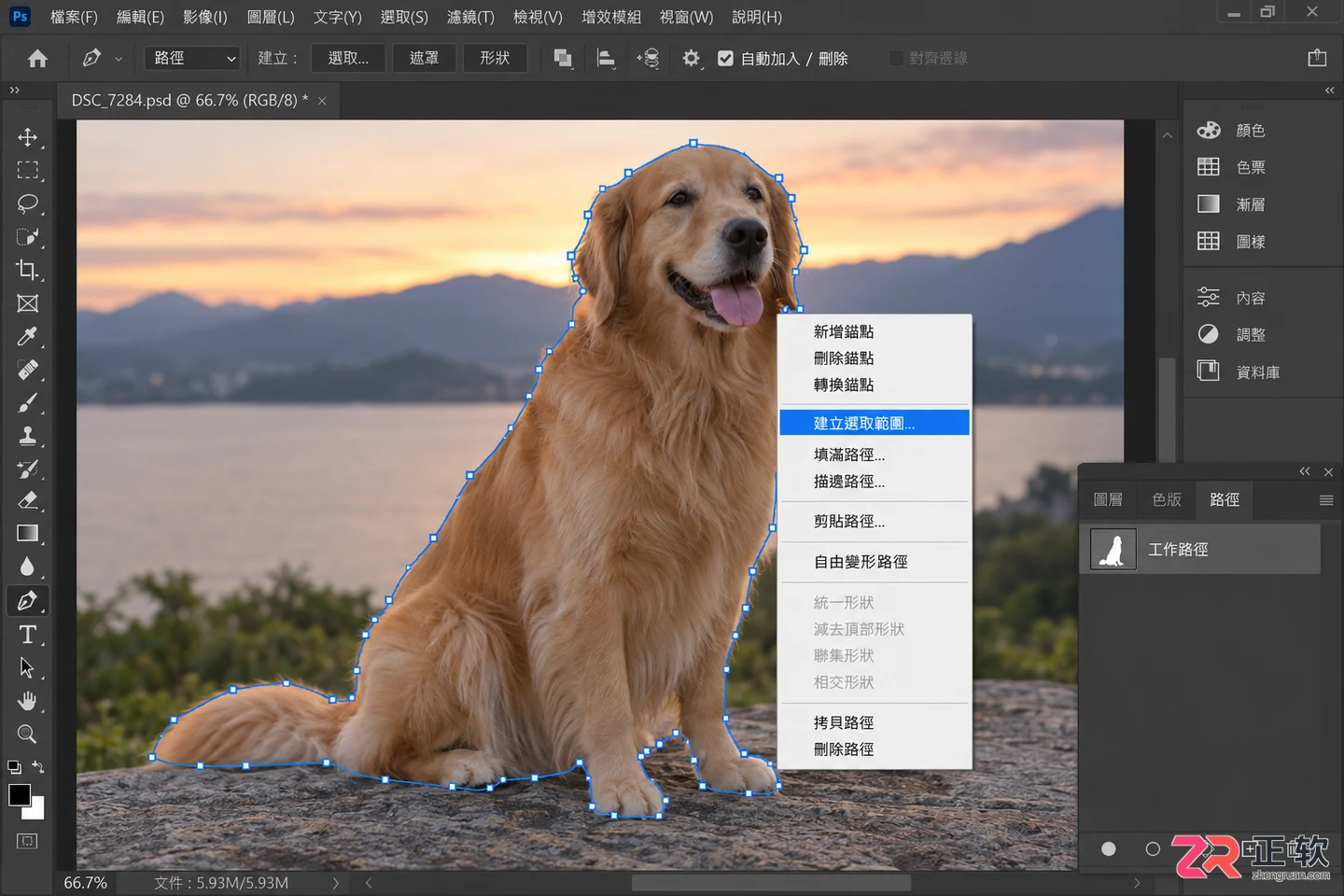1344x896 pixels.
Task: Select the Eraser tool
Action: point(27,500)
